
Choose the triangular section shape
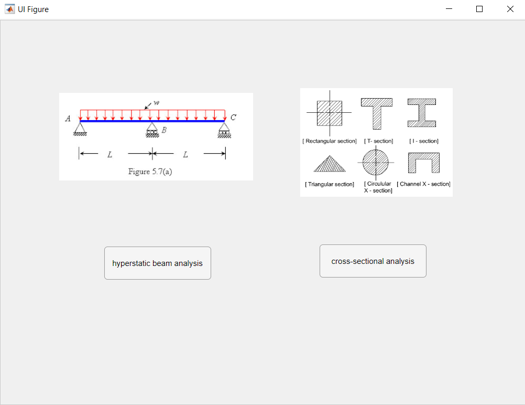[x=329, y=164]
